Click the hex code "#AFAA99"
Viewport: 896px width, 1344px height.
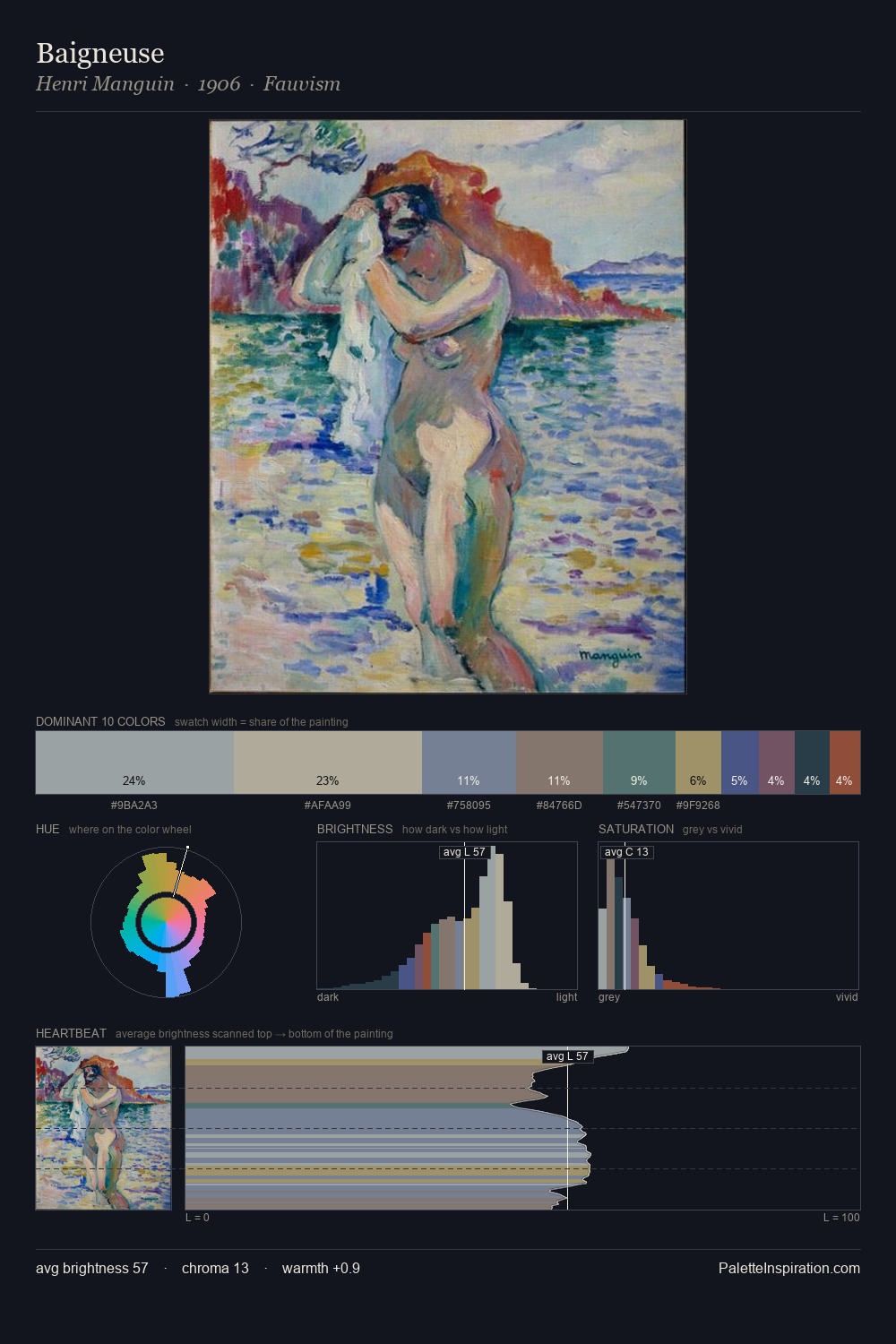(x=328, y=806)
